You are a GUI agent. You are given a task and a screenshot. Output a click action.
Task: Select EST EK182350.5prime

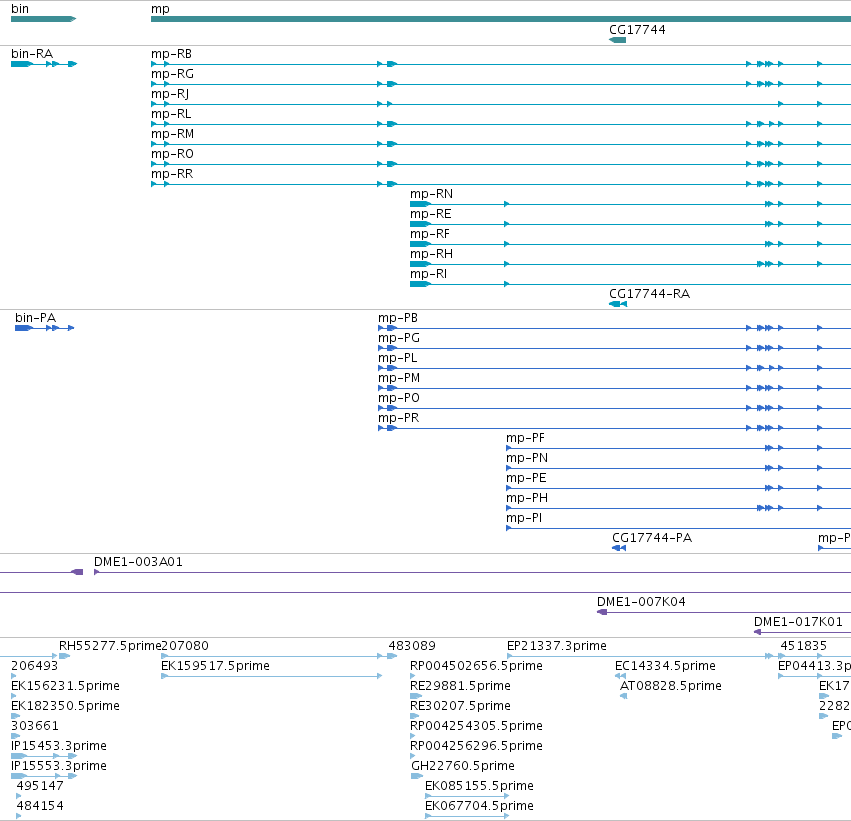65,707
